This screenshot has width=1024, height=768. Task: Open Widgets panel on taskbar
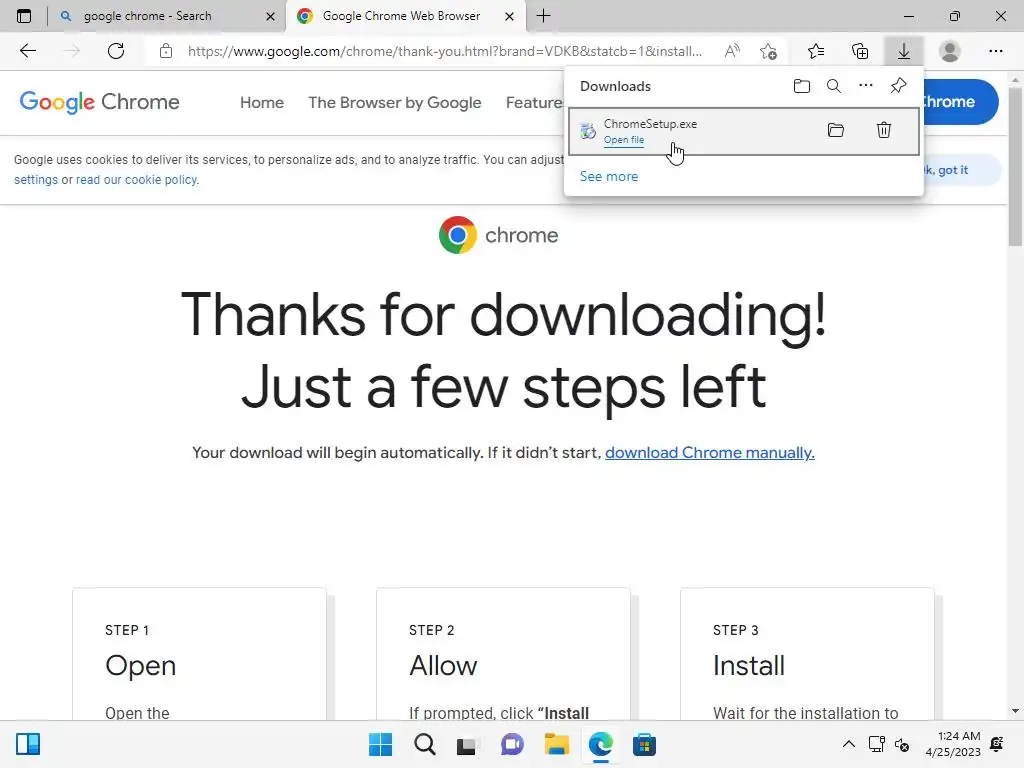(x=28, y=744)
